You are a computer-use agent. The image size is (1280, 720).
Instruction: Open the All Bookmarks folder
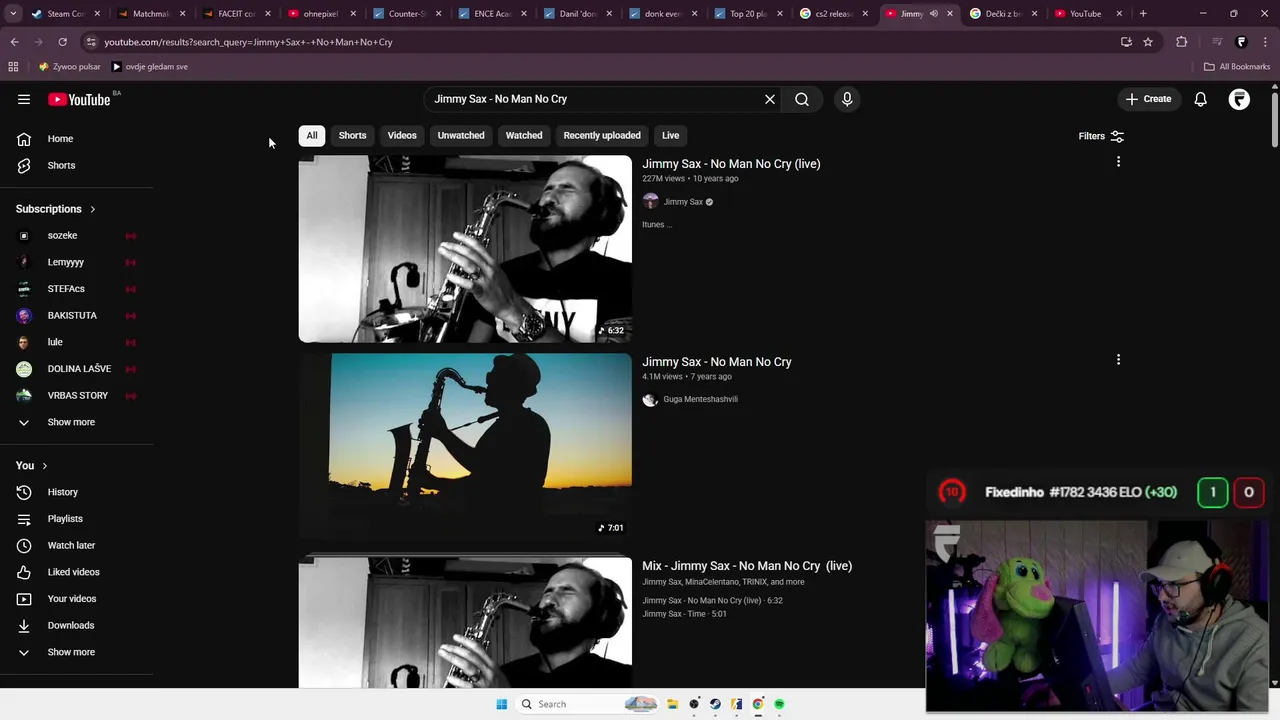[1237, 67]
